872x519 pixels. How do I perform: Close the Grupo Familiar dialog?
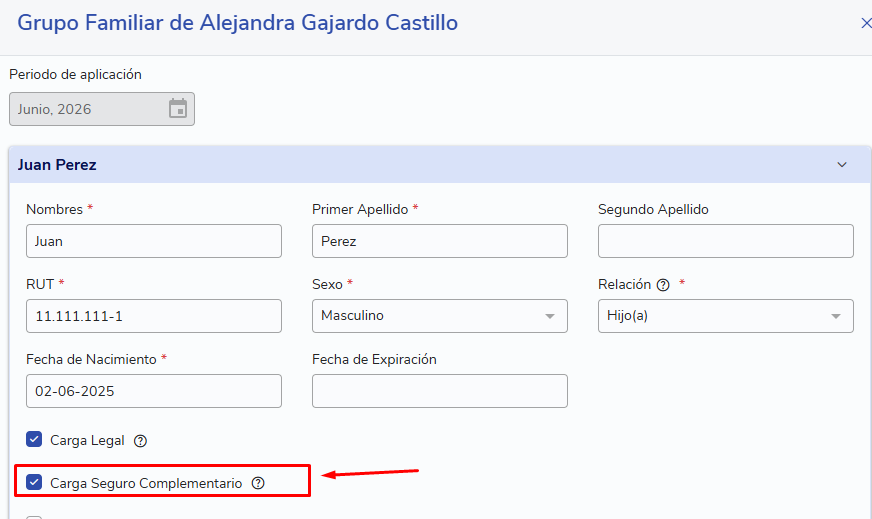pos(865,23)
